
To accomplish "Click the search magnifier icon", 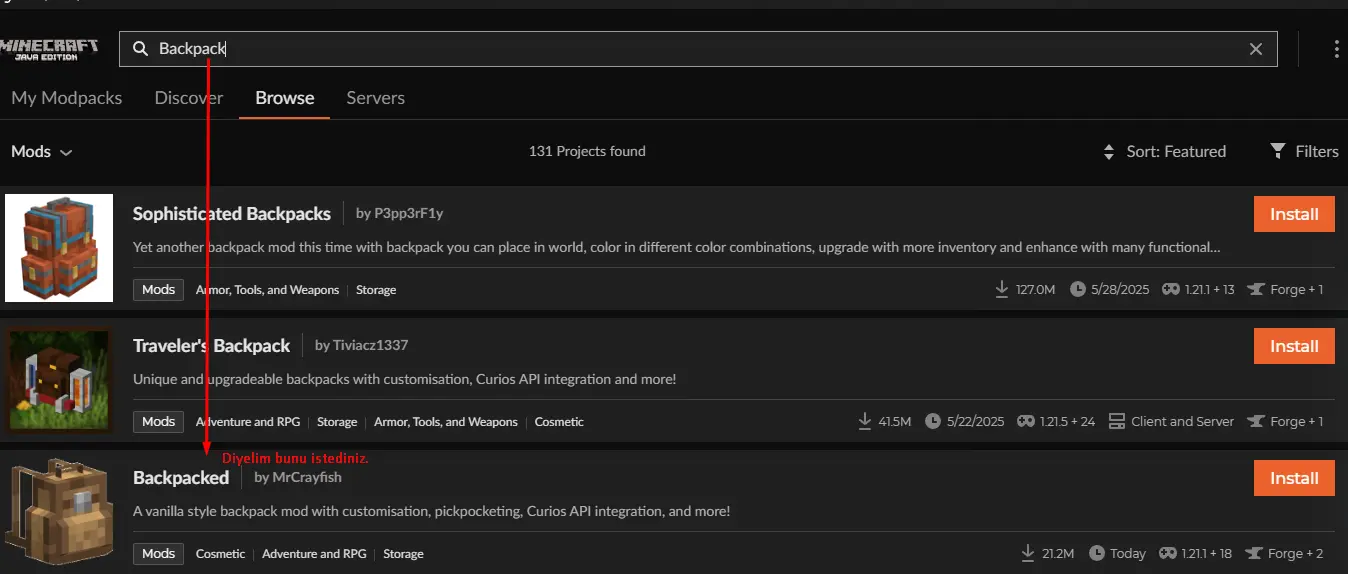I will [x=140, y=49].
